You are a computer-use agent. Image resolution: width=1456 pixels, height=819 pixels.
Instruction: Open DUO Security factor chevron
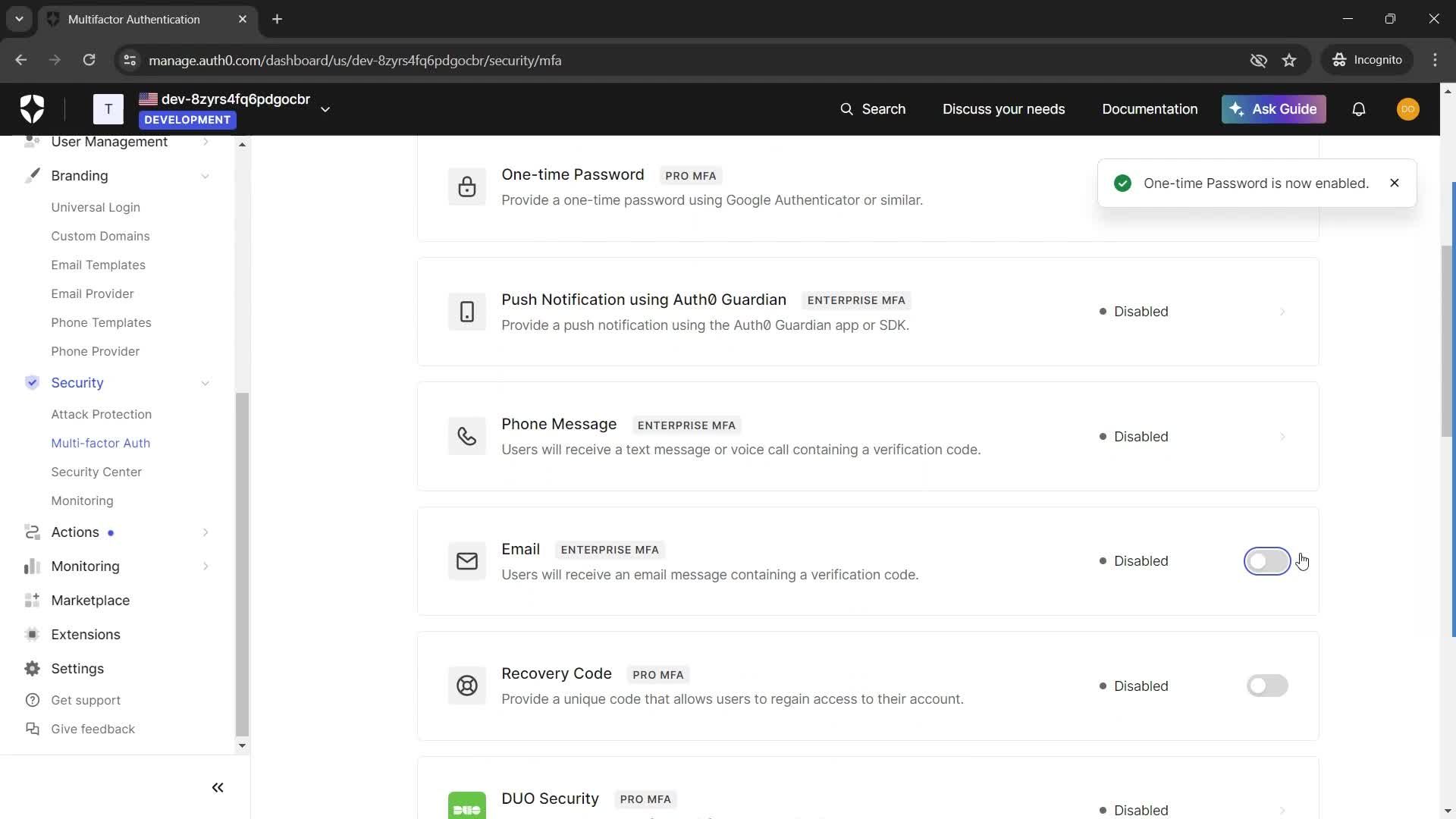pyautogui.click(x=1282, y=810)
